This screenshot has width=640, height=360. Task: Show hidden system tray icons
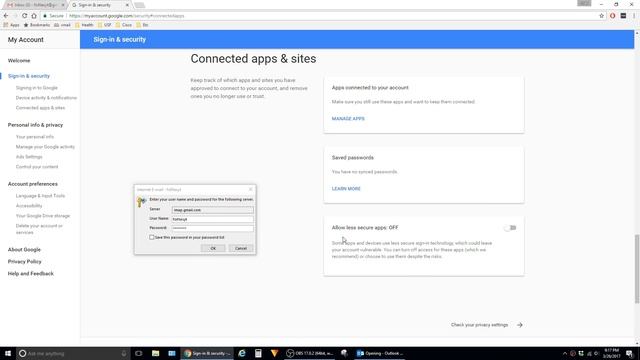565,353
